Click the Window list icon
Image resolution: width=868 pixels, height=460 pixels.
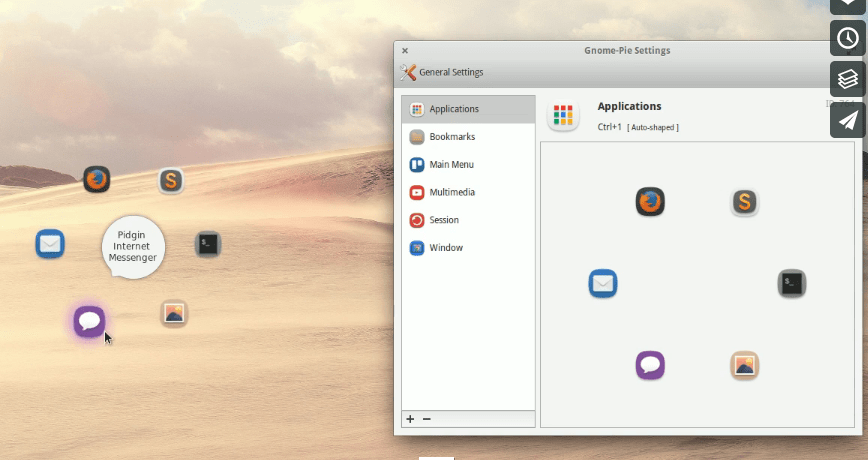[417, 247]
